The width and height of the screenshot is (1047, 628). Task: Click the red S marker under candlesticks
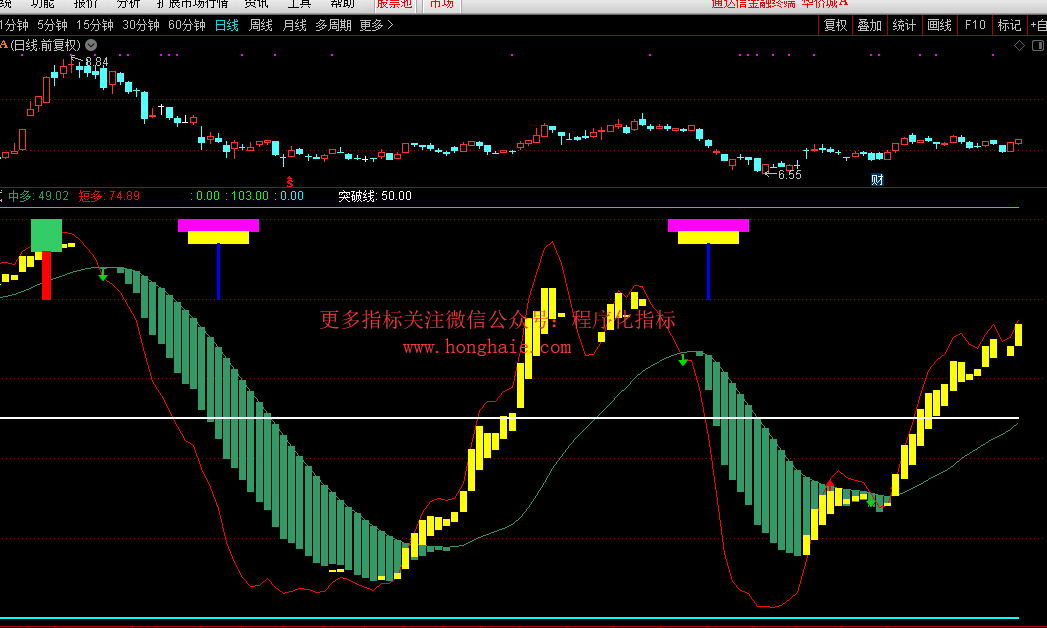tap(290, 181)
